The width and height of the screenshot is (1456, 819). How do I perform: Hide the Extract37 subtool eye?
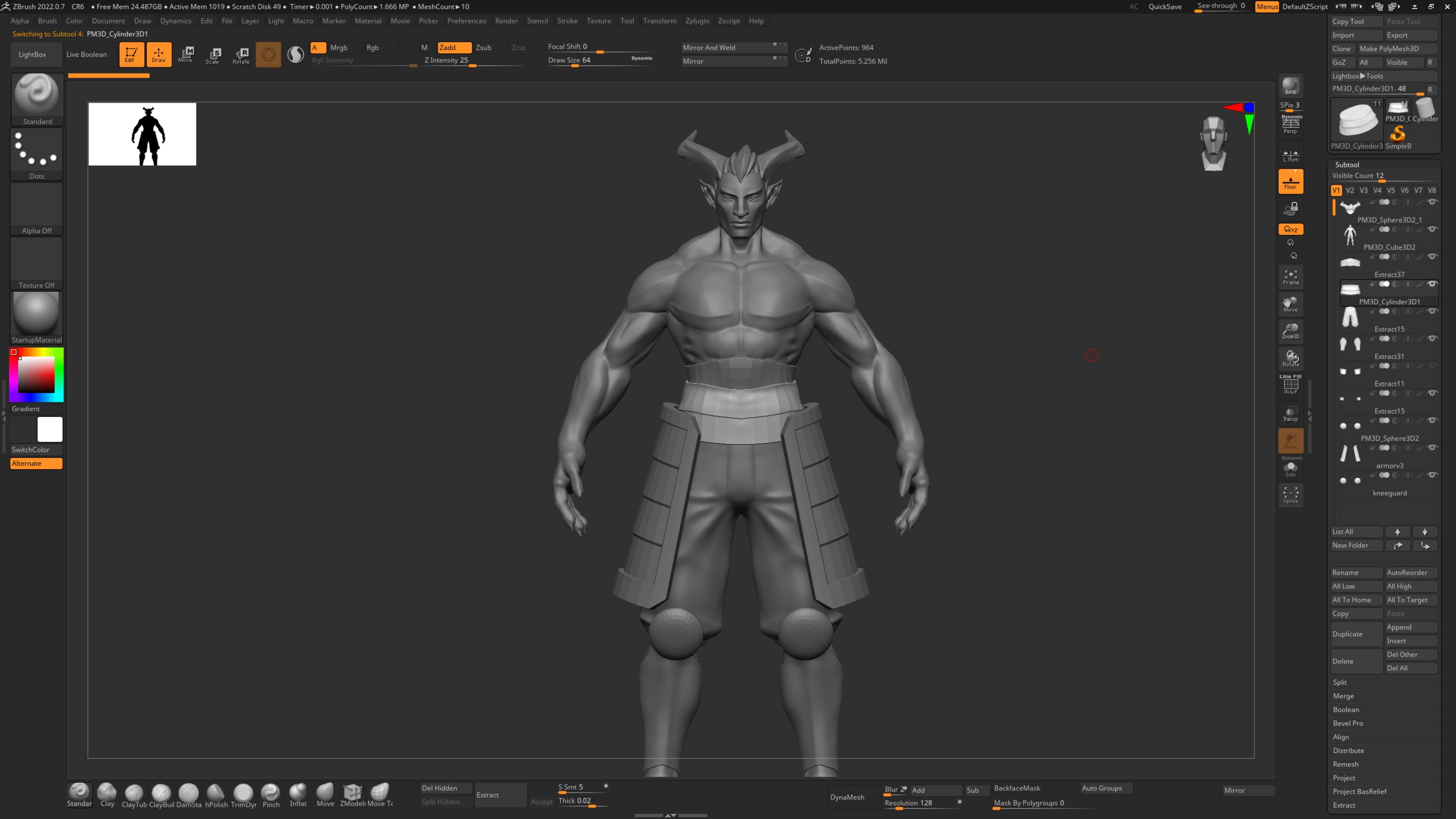coord(1432,257)
